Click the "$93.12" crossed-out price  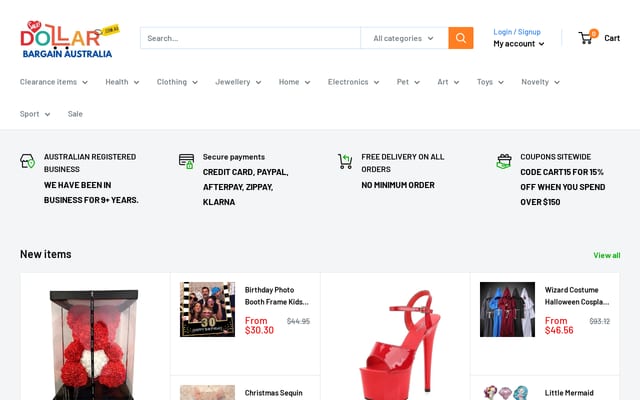pyautogui.click(x=600, y=321)
